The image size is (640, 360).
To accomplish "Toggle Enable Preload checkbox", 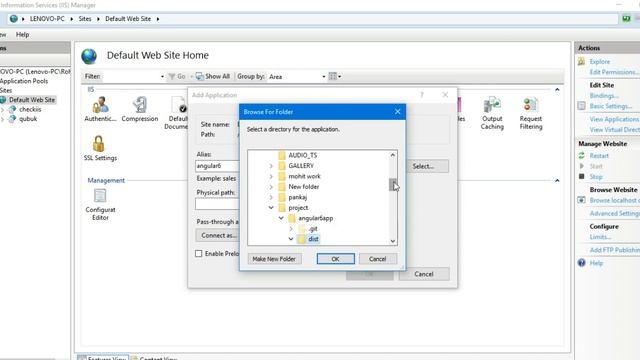I will [199, 253].
